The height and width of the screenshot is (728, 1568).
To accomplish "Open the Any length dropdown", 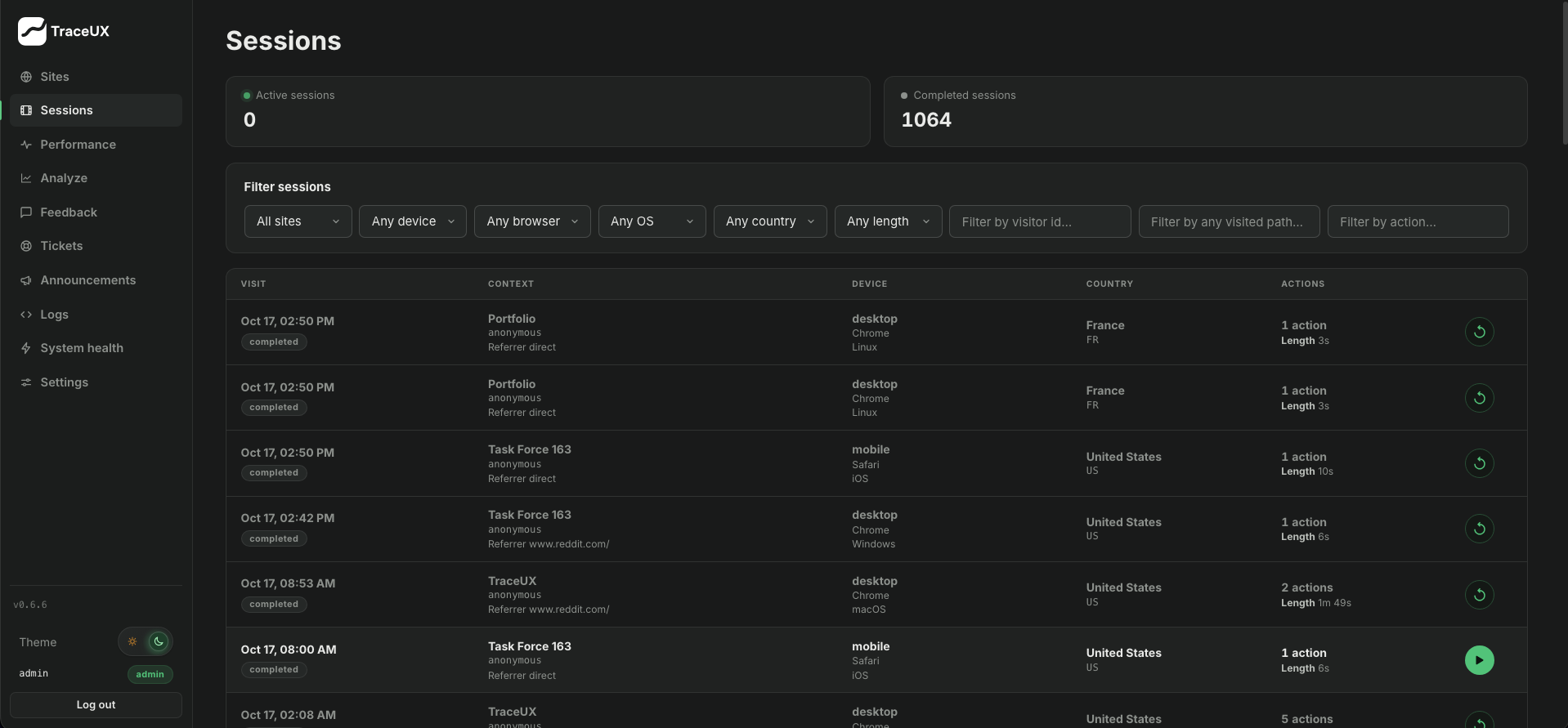I will (888, 221).
